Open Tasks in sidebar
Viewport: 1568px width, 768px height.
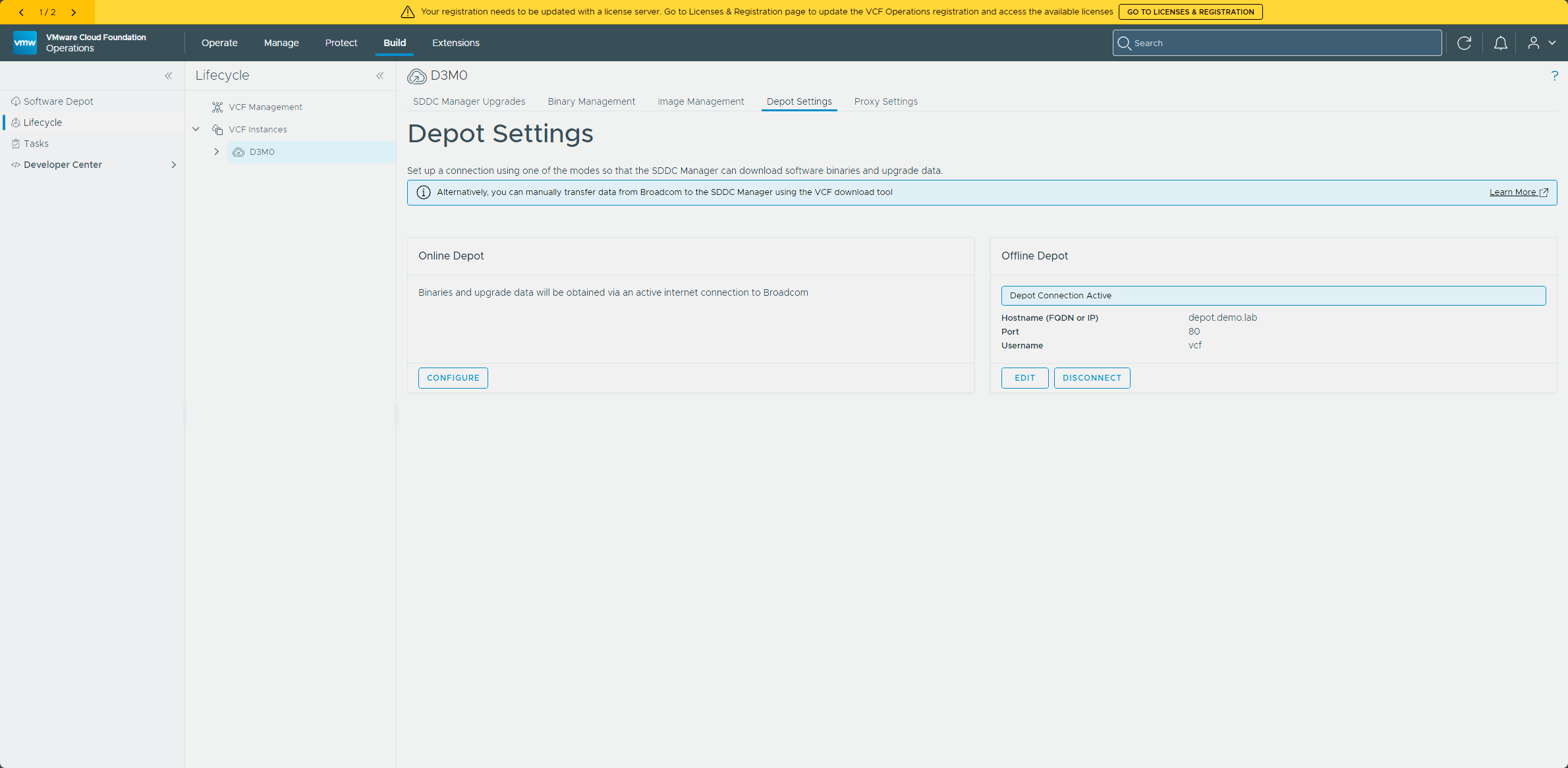point(36,144)
